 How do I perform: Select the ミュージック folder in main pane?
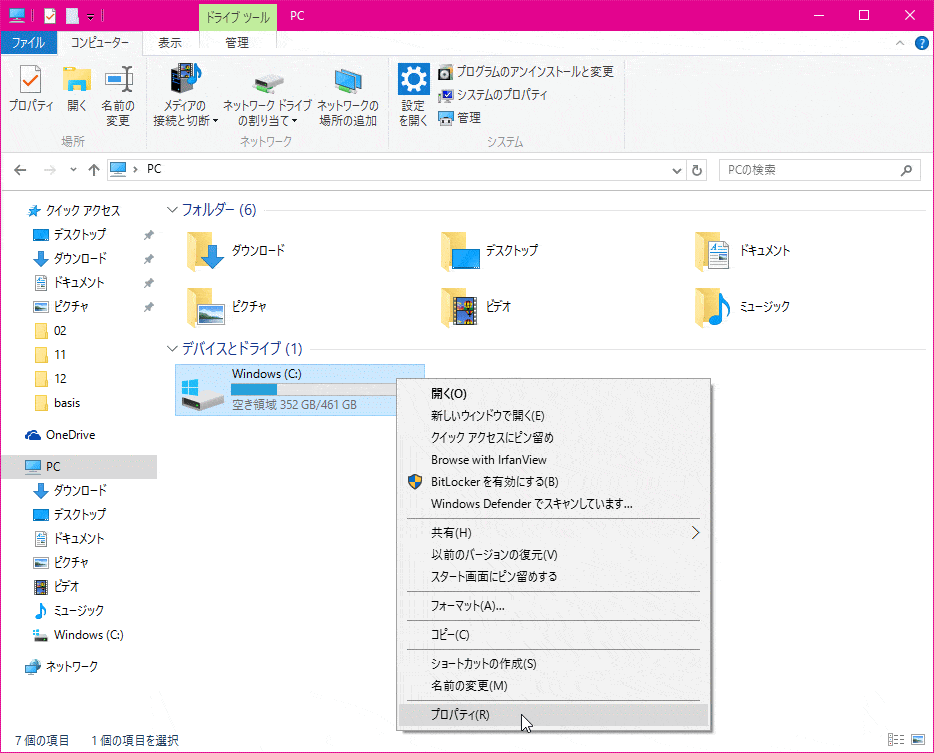pos(743,307)
